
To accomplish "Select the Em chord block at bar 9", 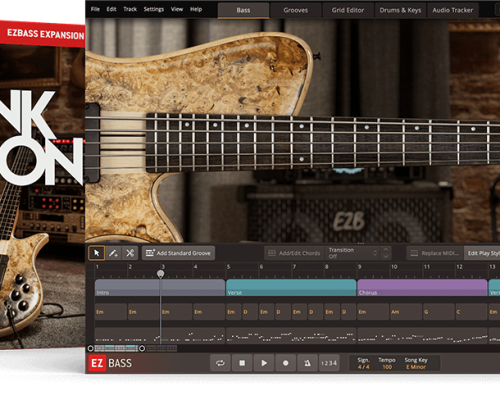I will (x=373, y=312).
